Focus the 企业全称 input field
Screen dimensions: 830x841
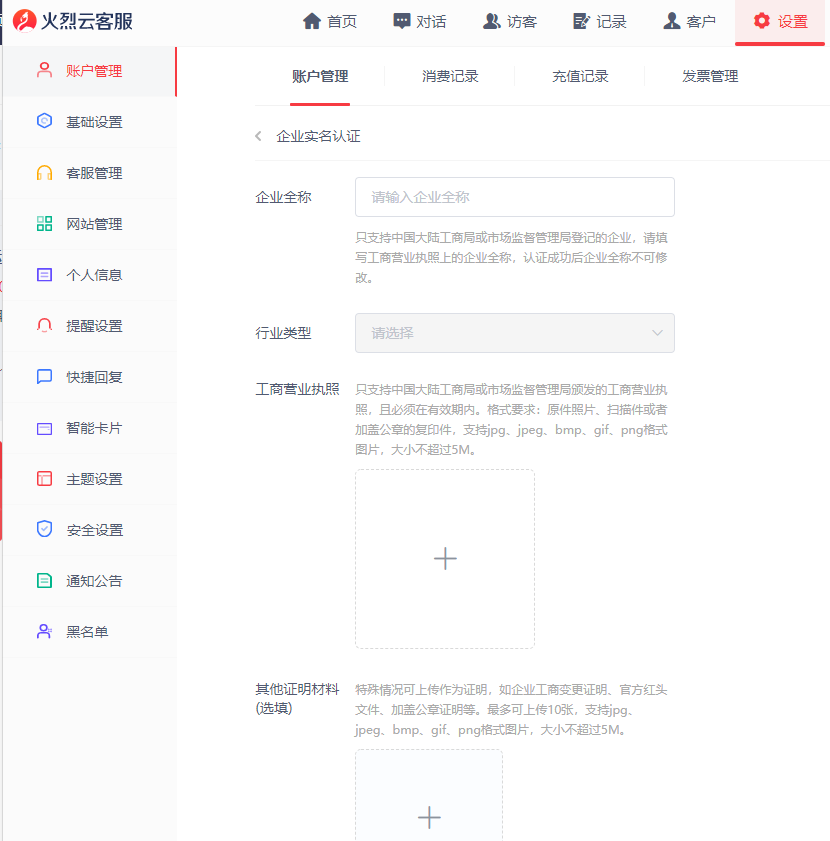click(x=515, y=197)
